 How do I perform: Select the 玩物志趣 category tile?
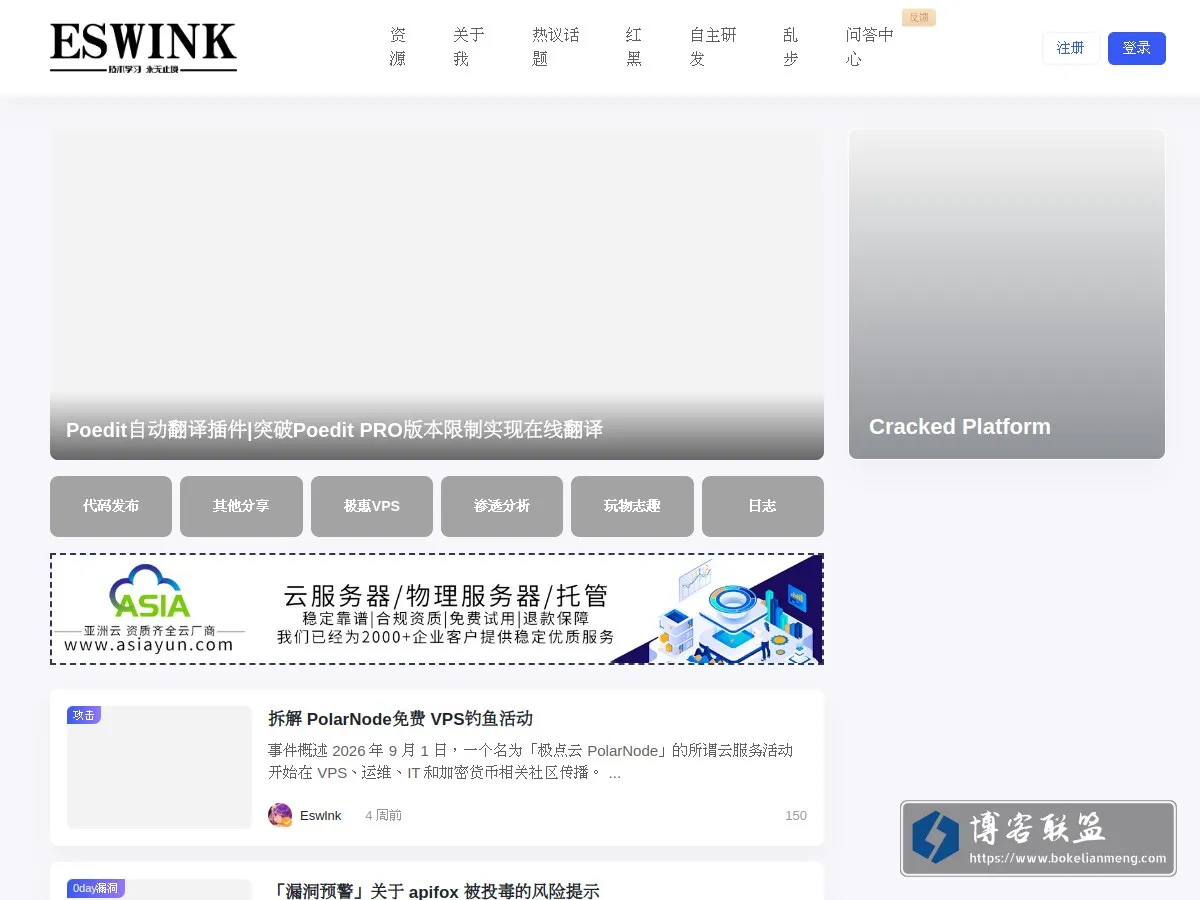tap(632, 506)
